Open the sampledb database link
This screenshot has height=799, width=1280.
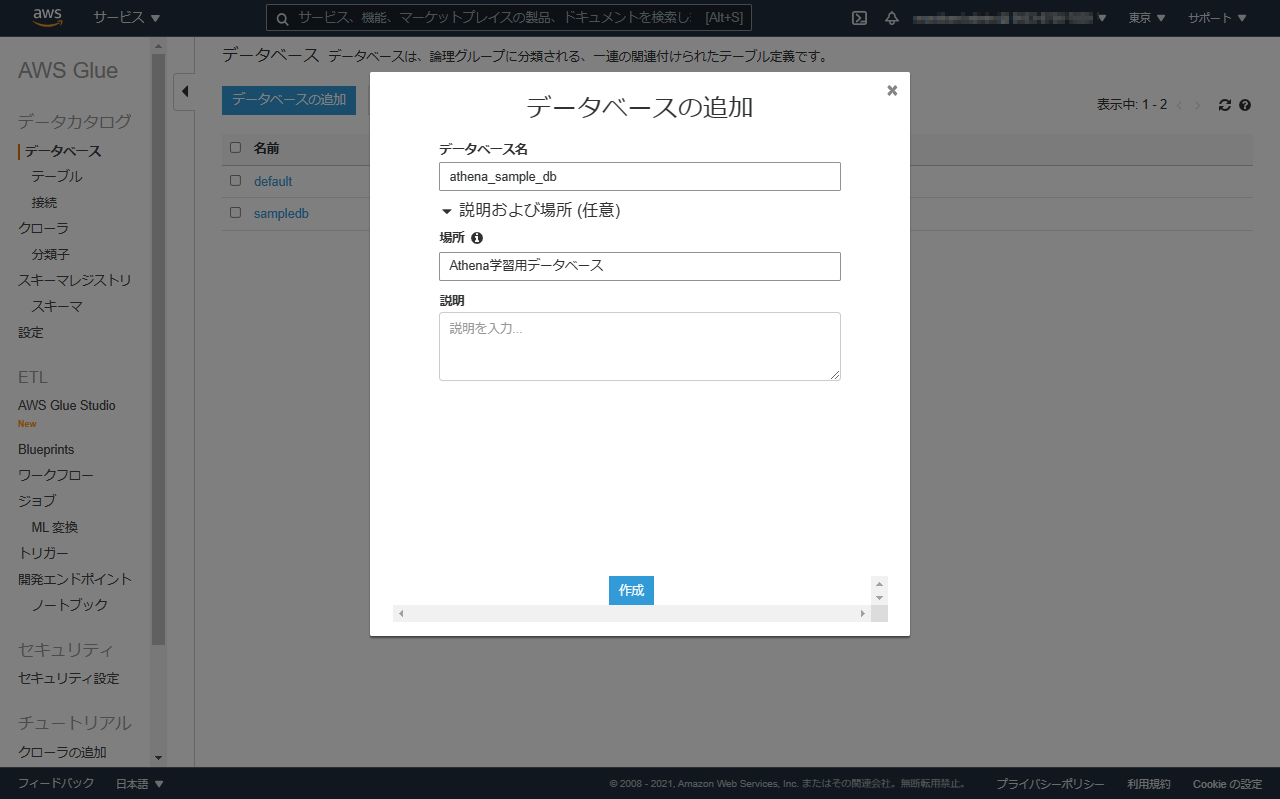pos(281,214)
